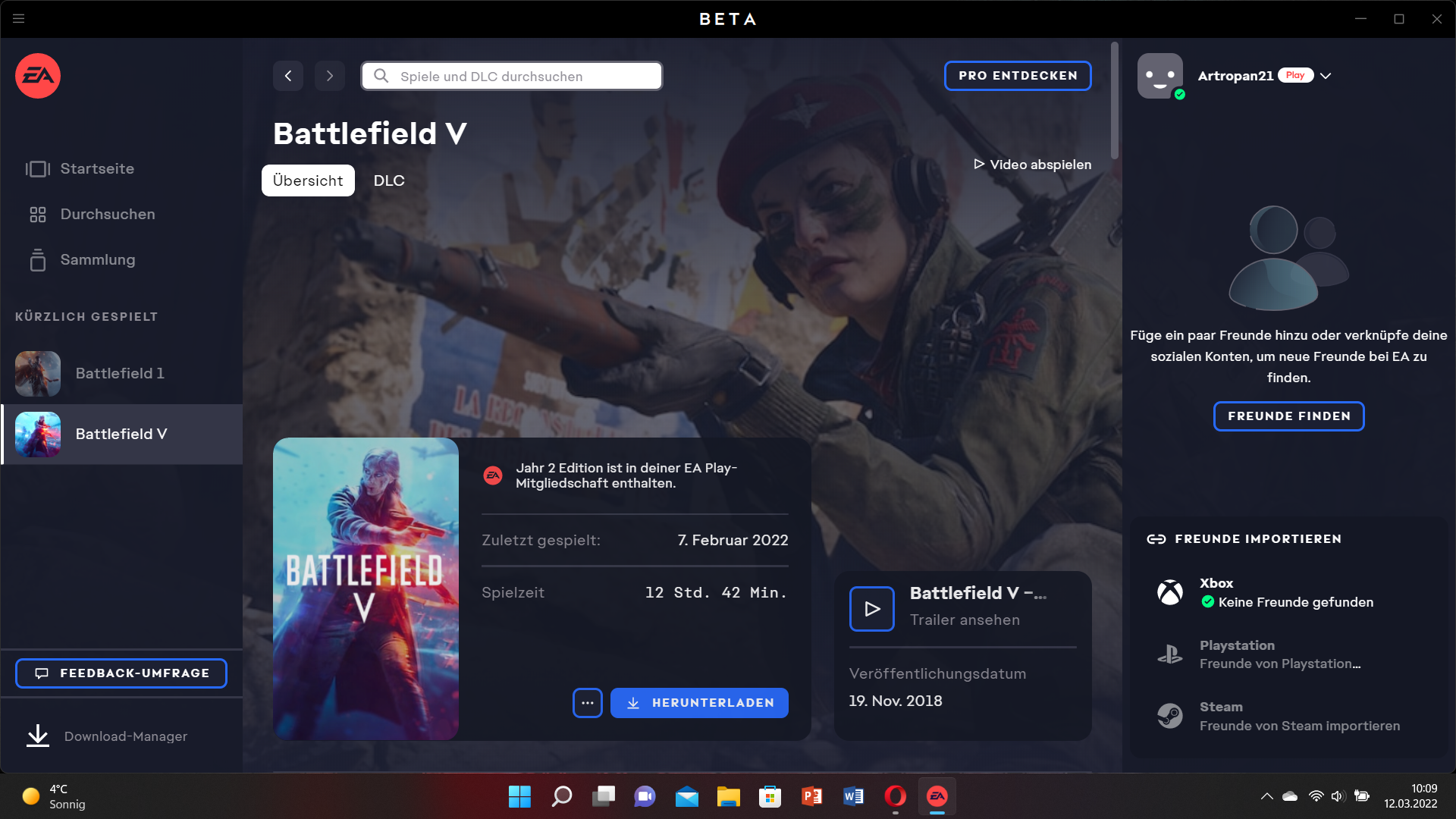This screenshot has height=819, width=1456.
Task: Open the Feedback-Umfrage button
Action: (x=121, y=673)
